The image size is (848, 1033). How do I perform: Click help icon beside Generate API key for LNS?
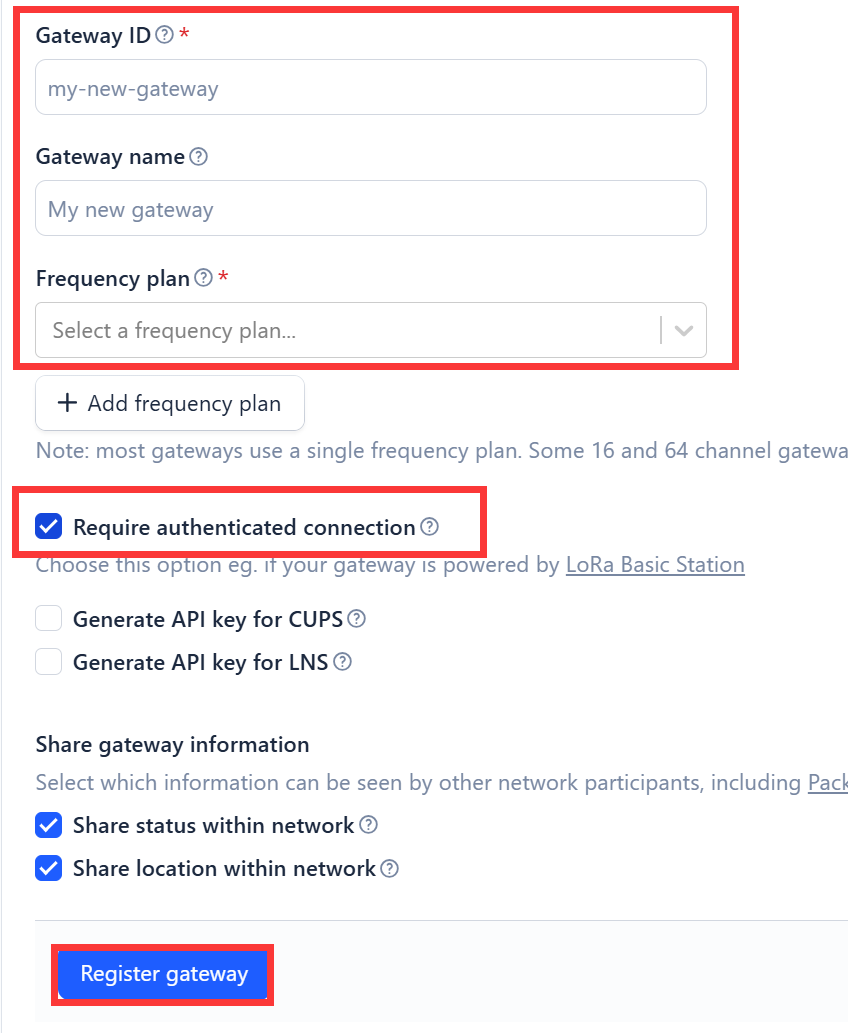pos(343,661)
